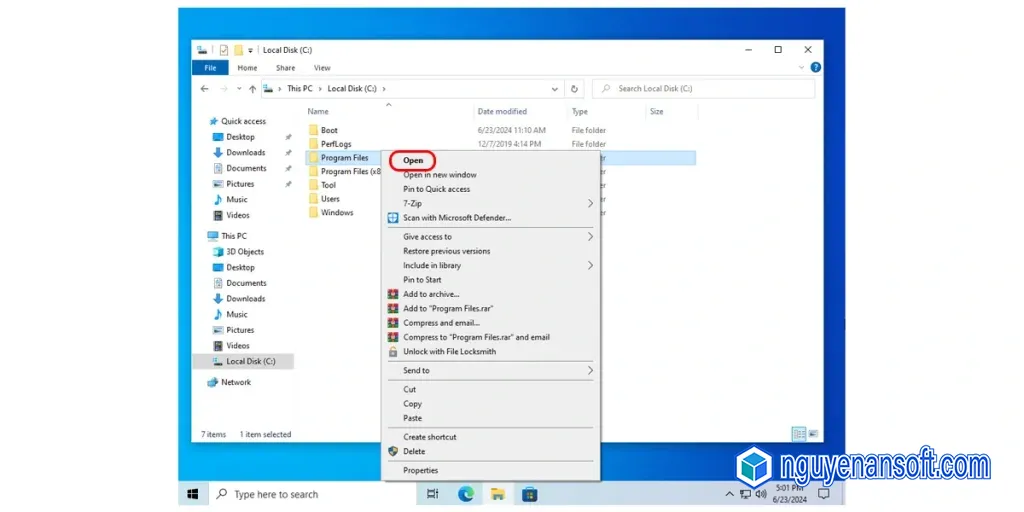Select Local Disk (C:) in navigation pane
Screen dimensions: 1024x512
(x=244, y=361)
